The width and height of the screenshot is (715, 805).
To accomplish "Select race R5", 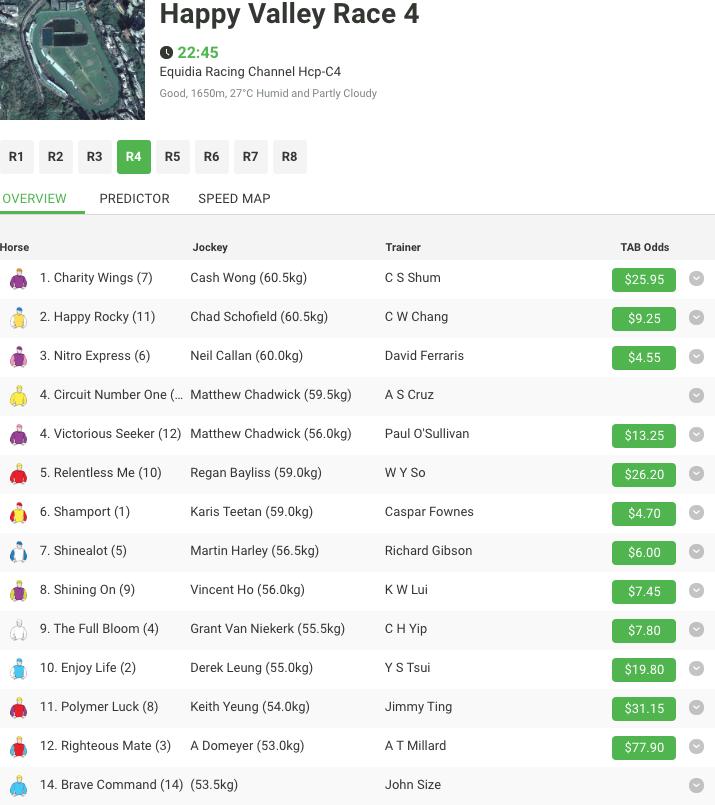I will (x=172, y=157).
